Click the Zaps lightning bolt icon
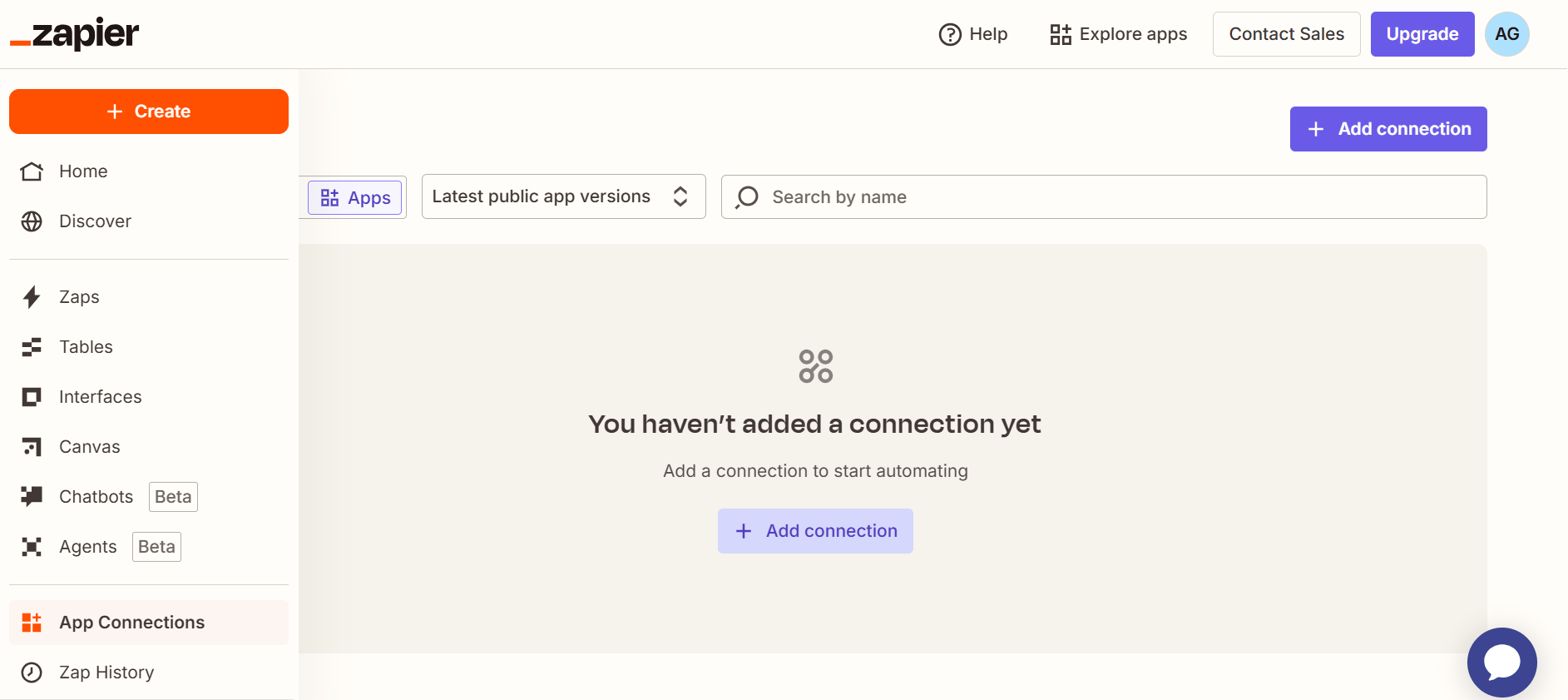This screenshot has height=700, width=1568. click(32, 297)
